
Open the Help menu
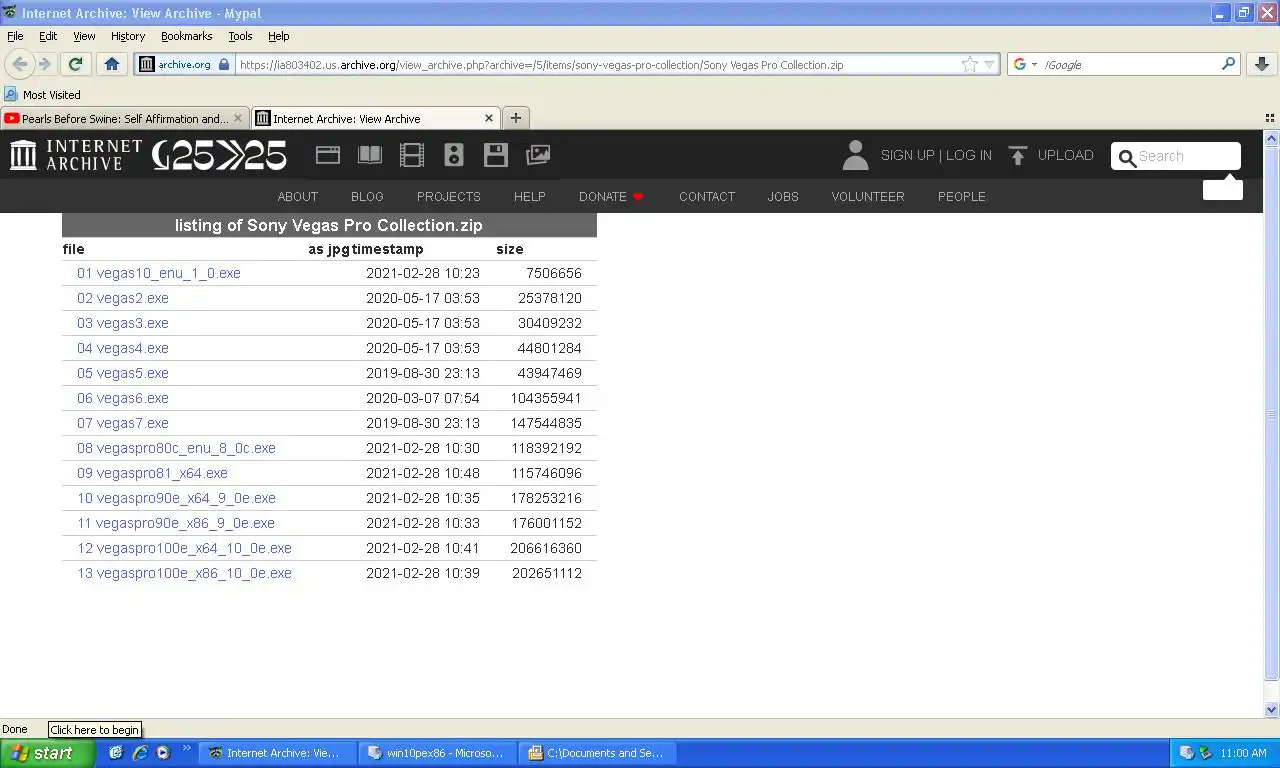[278, 36]
